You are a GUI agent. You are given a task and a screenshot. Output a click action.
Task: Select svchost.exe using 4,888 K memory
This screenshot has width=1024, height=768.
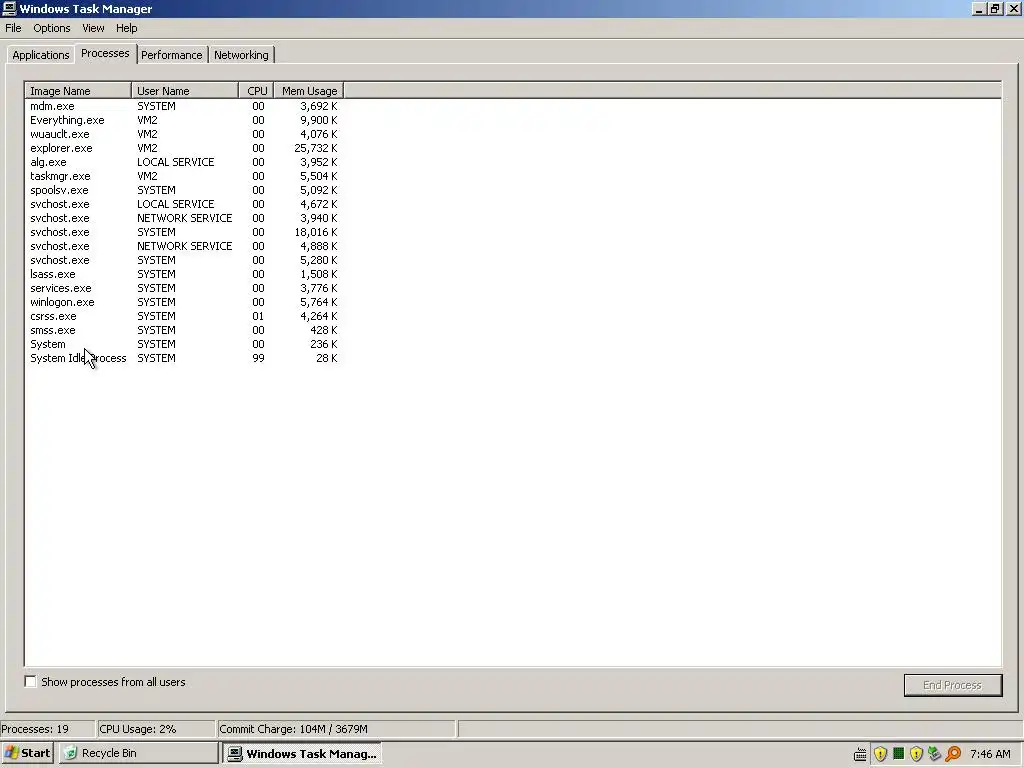click(x=184, y=246)
